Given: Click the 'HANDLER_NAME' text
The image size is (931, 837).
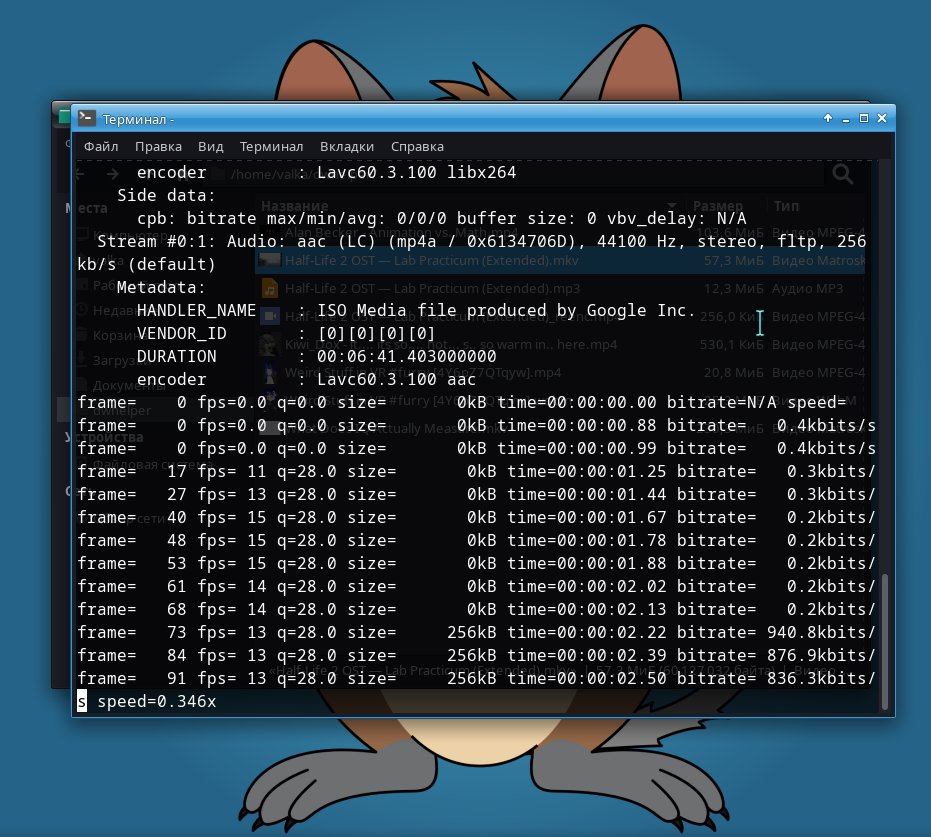Looking at the screenshot, I should [197, 310].
